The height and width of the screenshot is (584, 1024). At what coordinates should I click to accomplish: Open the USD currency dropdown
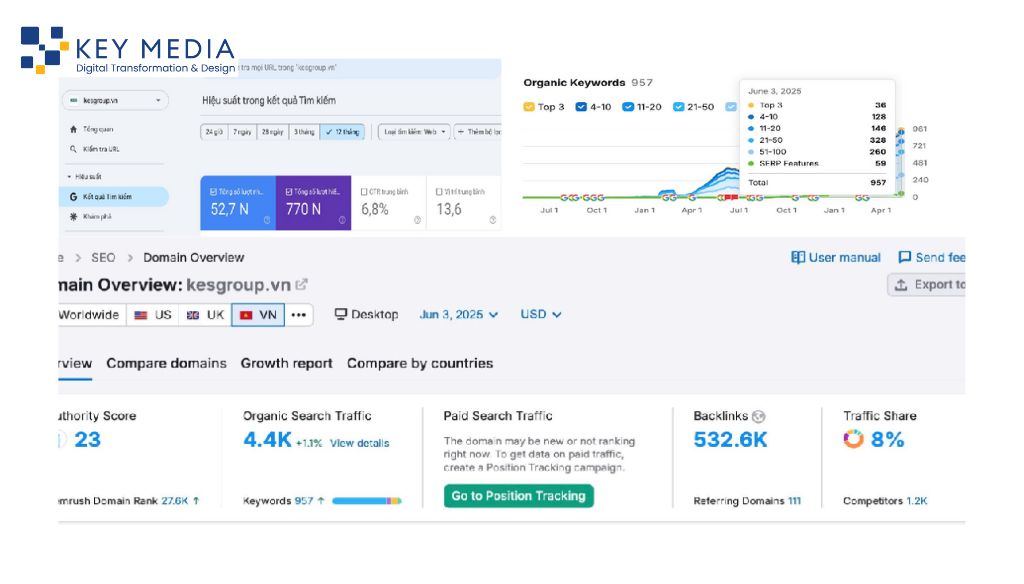[x=541, y=314]
